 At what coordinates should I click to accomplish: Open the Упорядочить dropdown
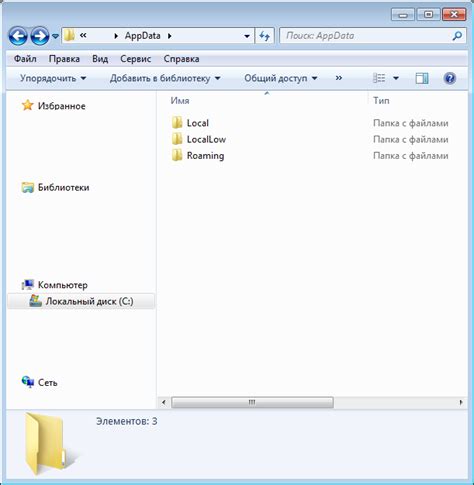53,78
